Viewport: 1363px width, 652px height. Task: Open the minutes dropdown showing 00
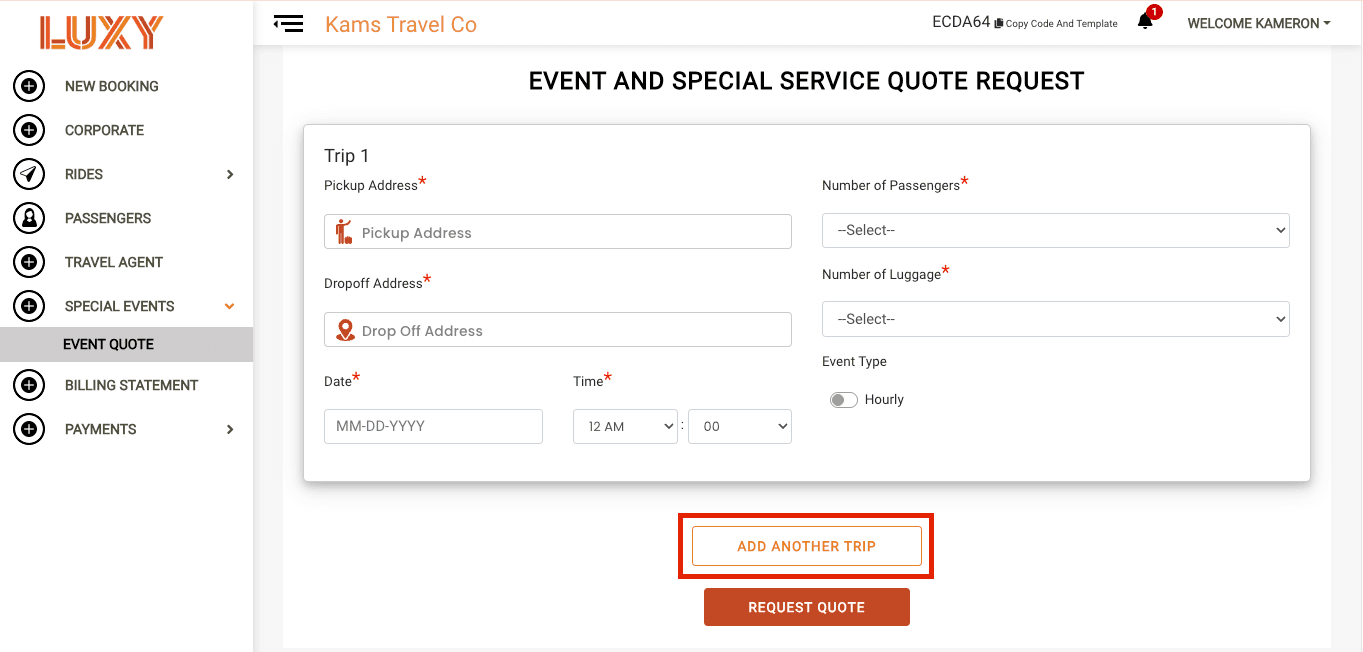(x=740, y=426)
